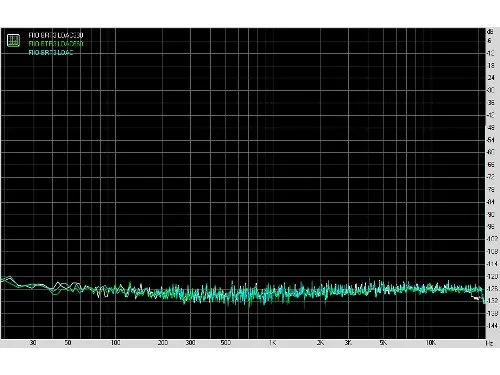Screen dimensions: 500x375
Task: Select the green FiiO BTR3 LDAC 660 legend entry
Action: tap(56, 44)
